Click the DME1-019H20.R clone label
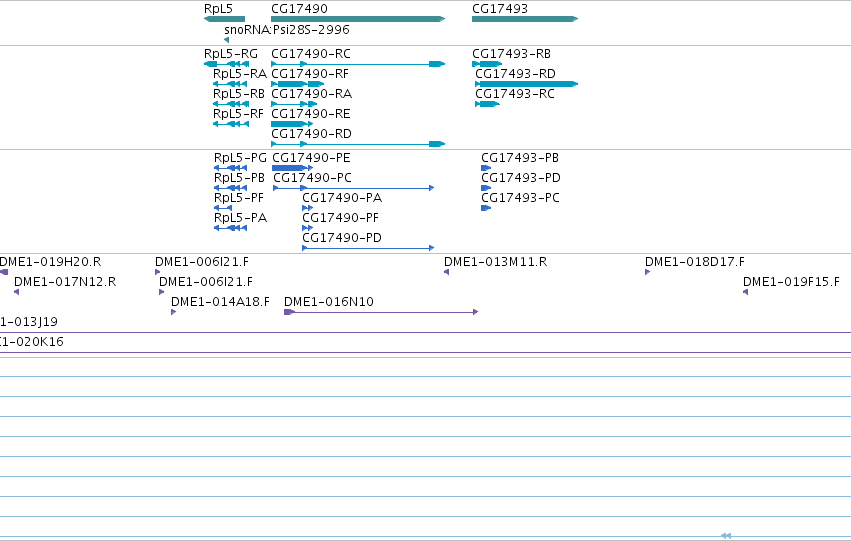This screenshot has width=851, height=541. (x=50, y=262)
